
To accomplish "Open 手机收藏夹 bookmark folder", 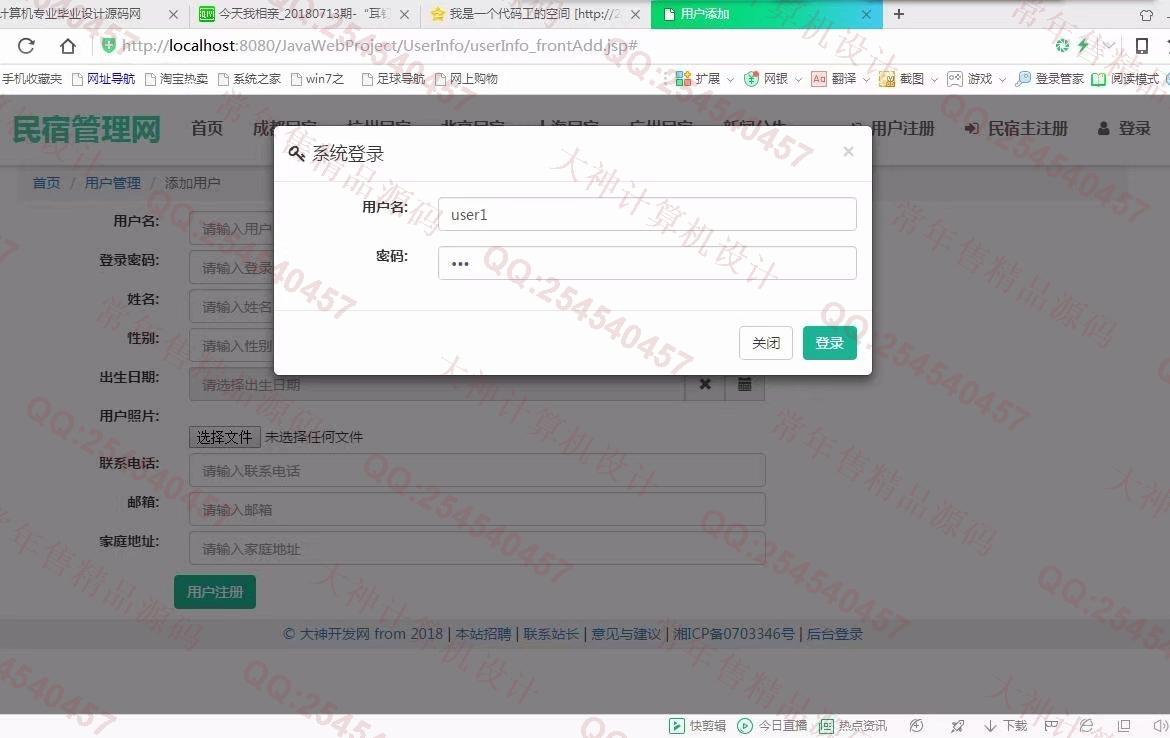I will click(31, 78).
